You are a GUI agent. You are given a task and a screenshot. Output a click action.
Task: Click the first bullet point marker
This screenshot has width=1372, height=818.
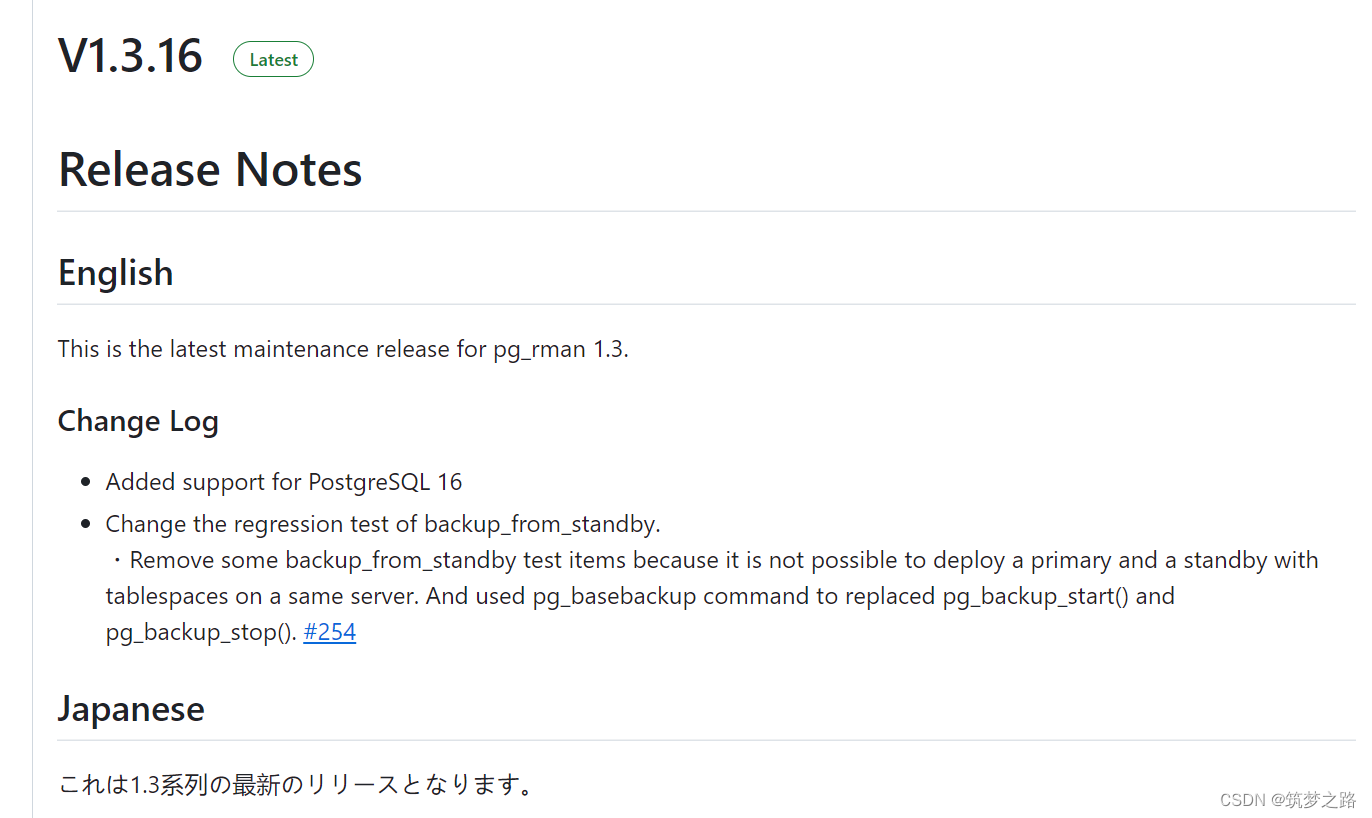pyautogui.click(x=86, y=483)
